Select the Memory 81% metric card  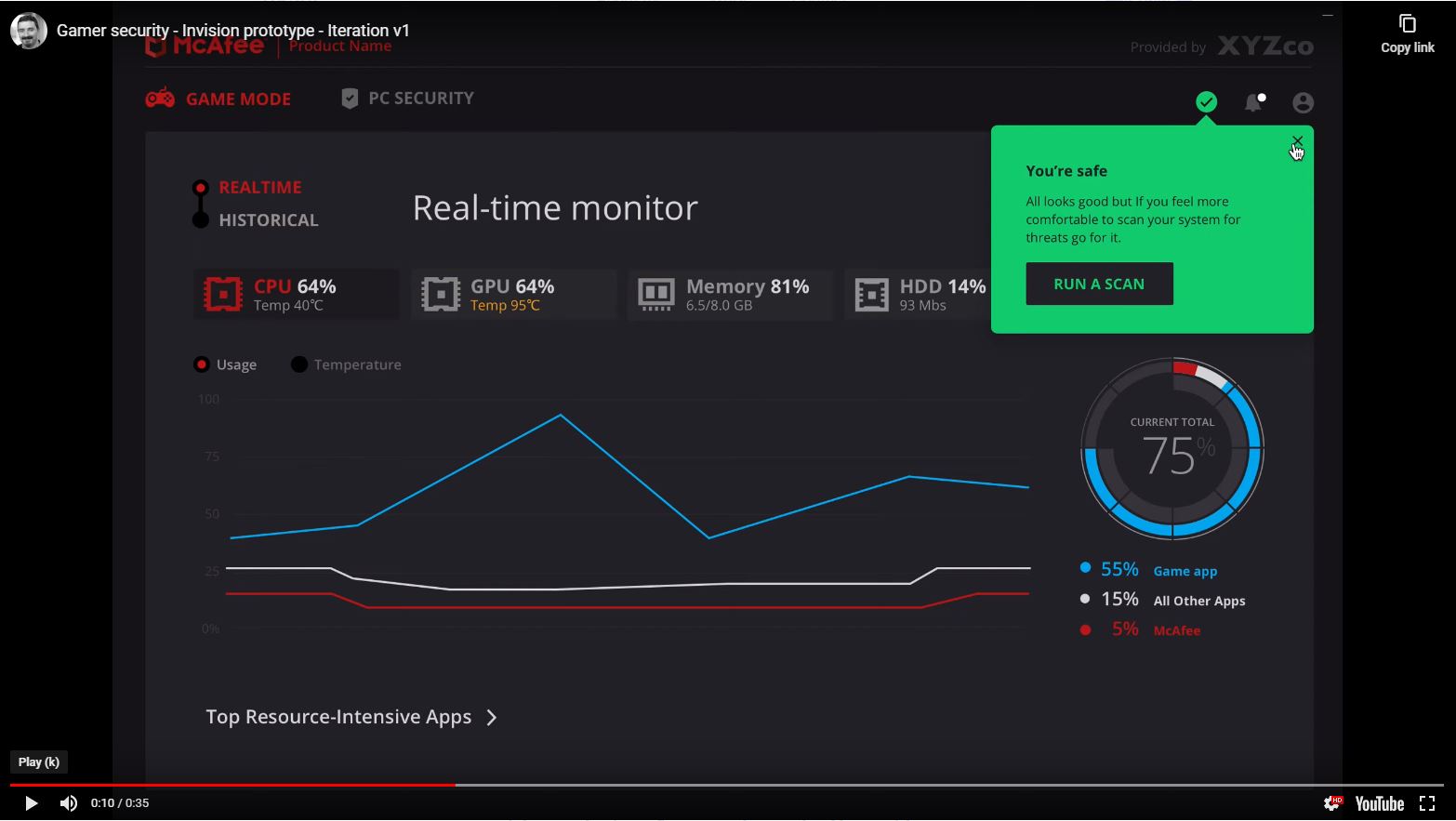[731, 294]
